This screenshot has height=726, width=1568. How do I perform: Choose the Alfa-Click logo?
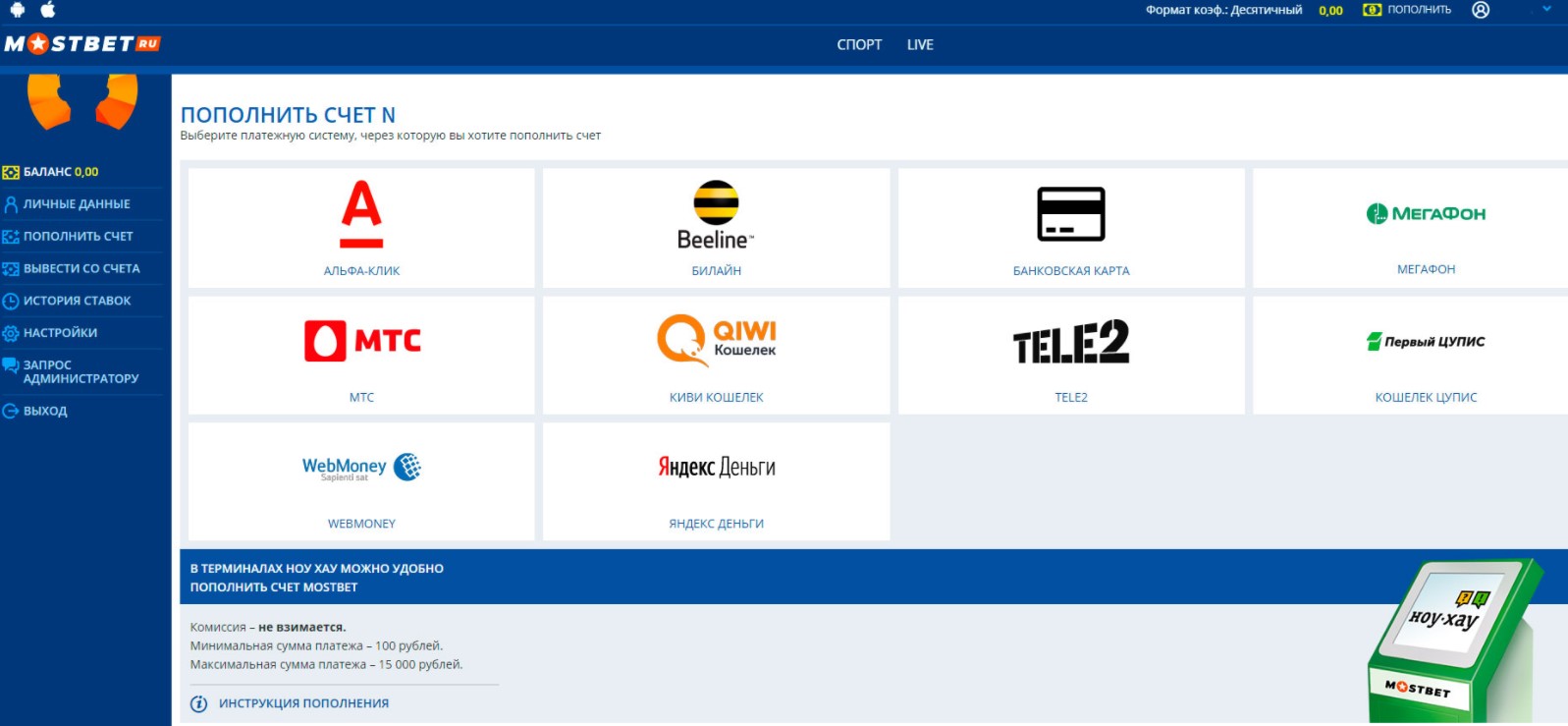(361, 213)
